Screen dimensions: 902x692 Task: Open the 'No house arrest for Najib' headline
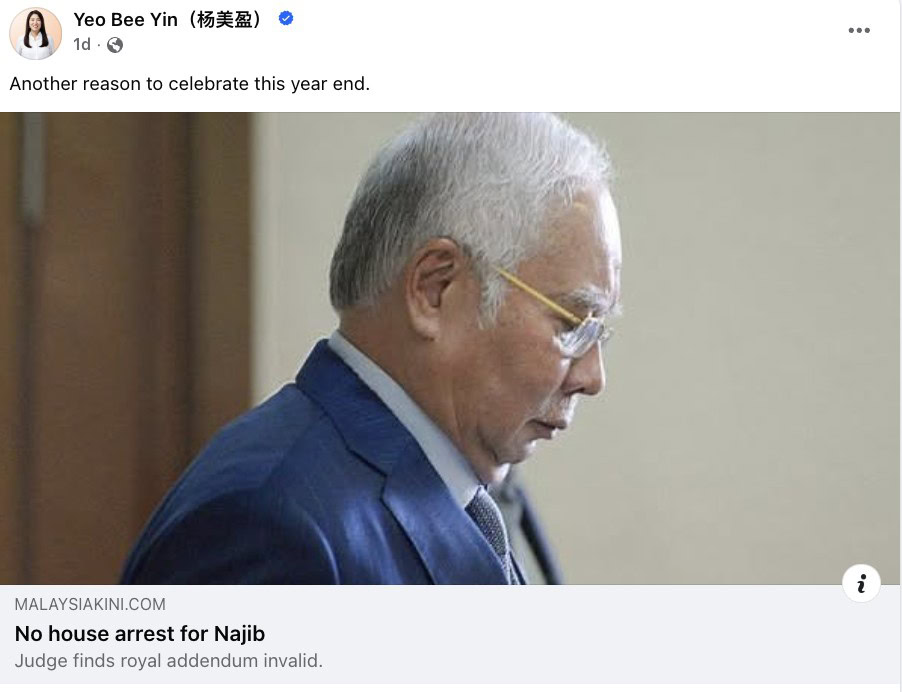140,633
